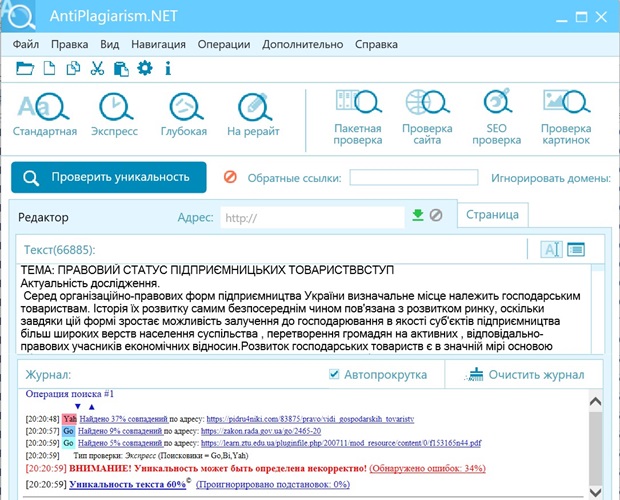Select the Глубокая check mode
Screen dimensions: 620x500
[x=184, y=115]
